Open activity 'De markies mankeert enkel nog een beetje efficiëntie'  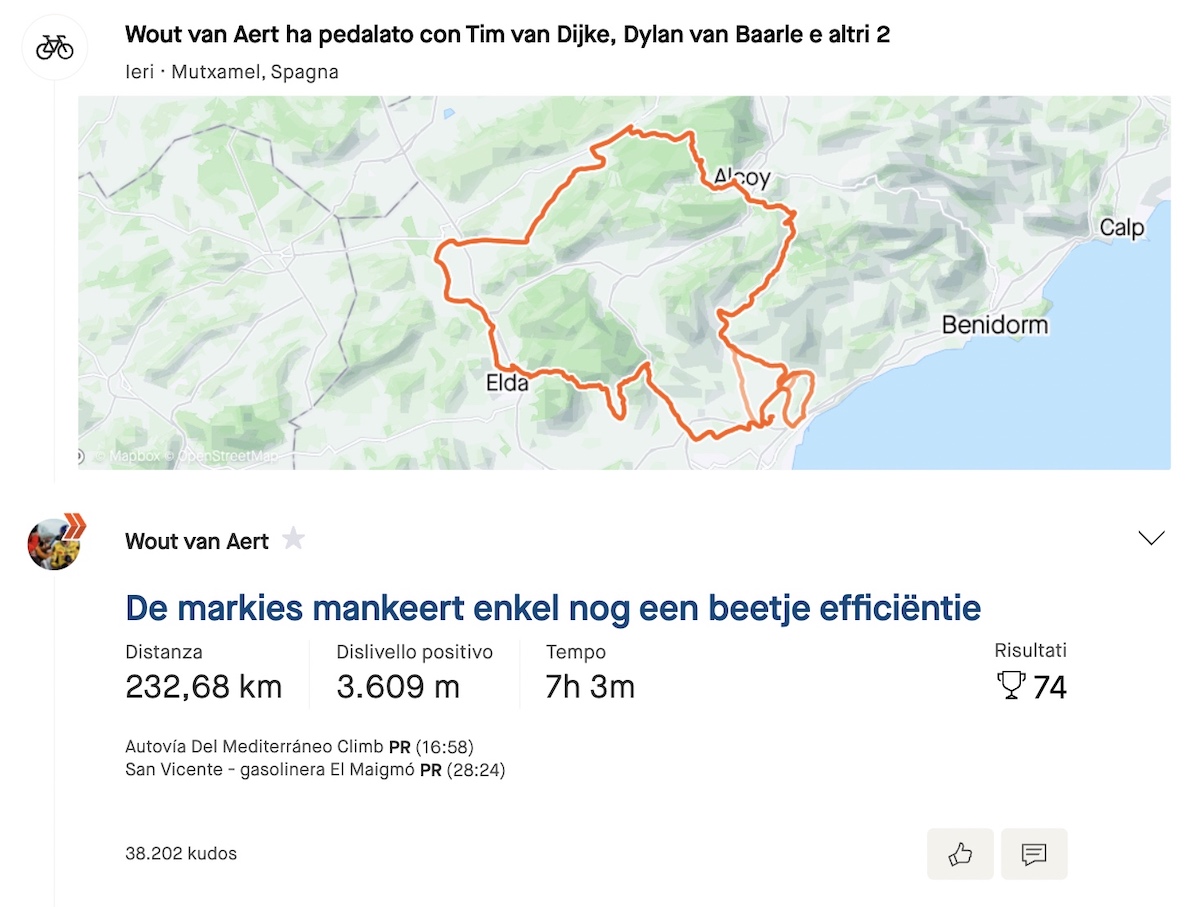coord(553,607)
